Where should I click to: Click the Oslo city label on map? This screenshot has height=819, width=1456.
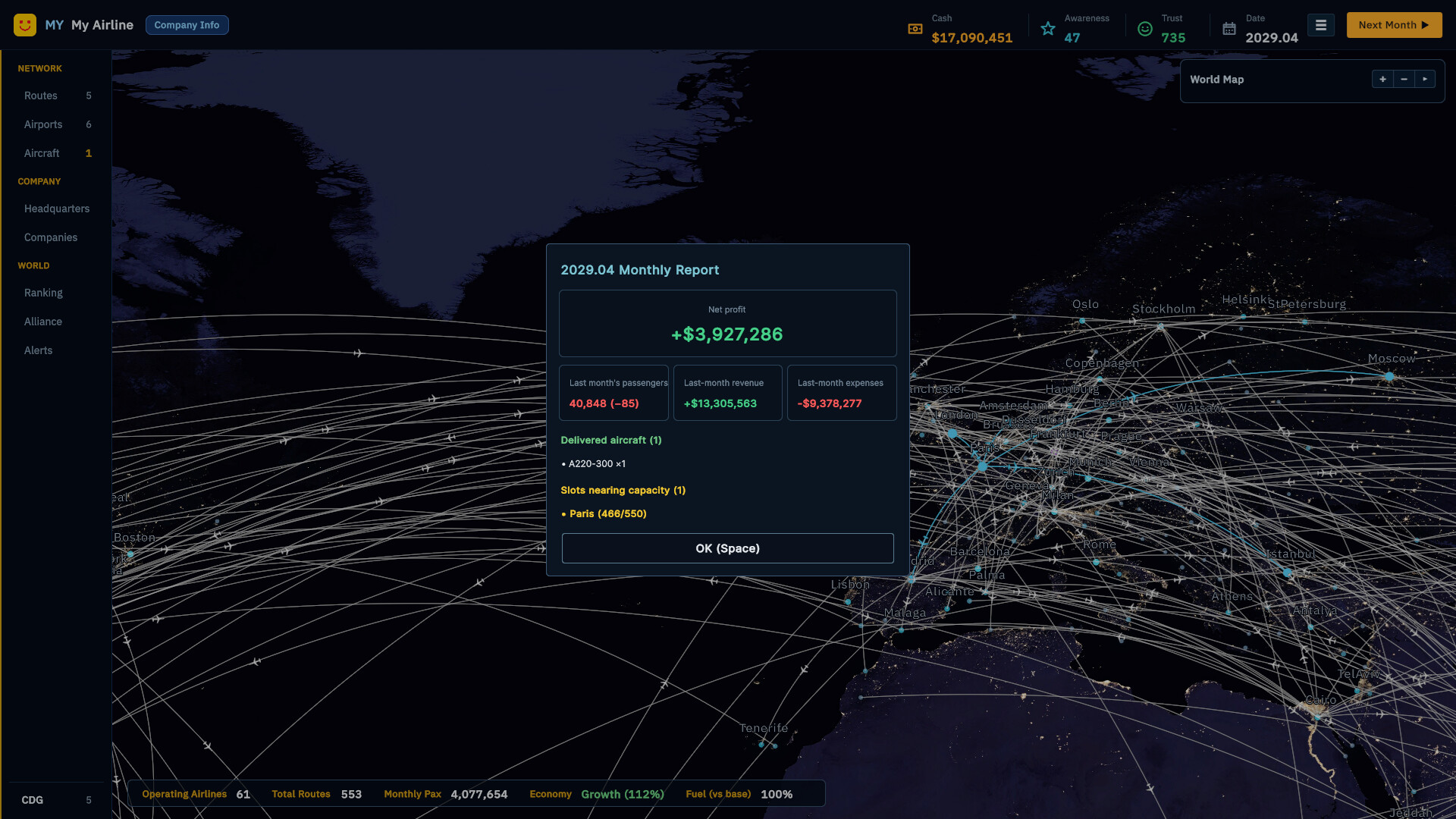pos(1085,304)
